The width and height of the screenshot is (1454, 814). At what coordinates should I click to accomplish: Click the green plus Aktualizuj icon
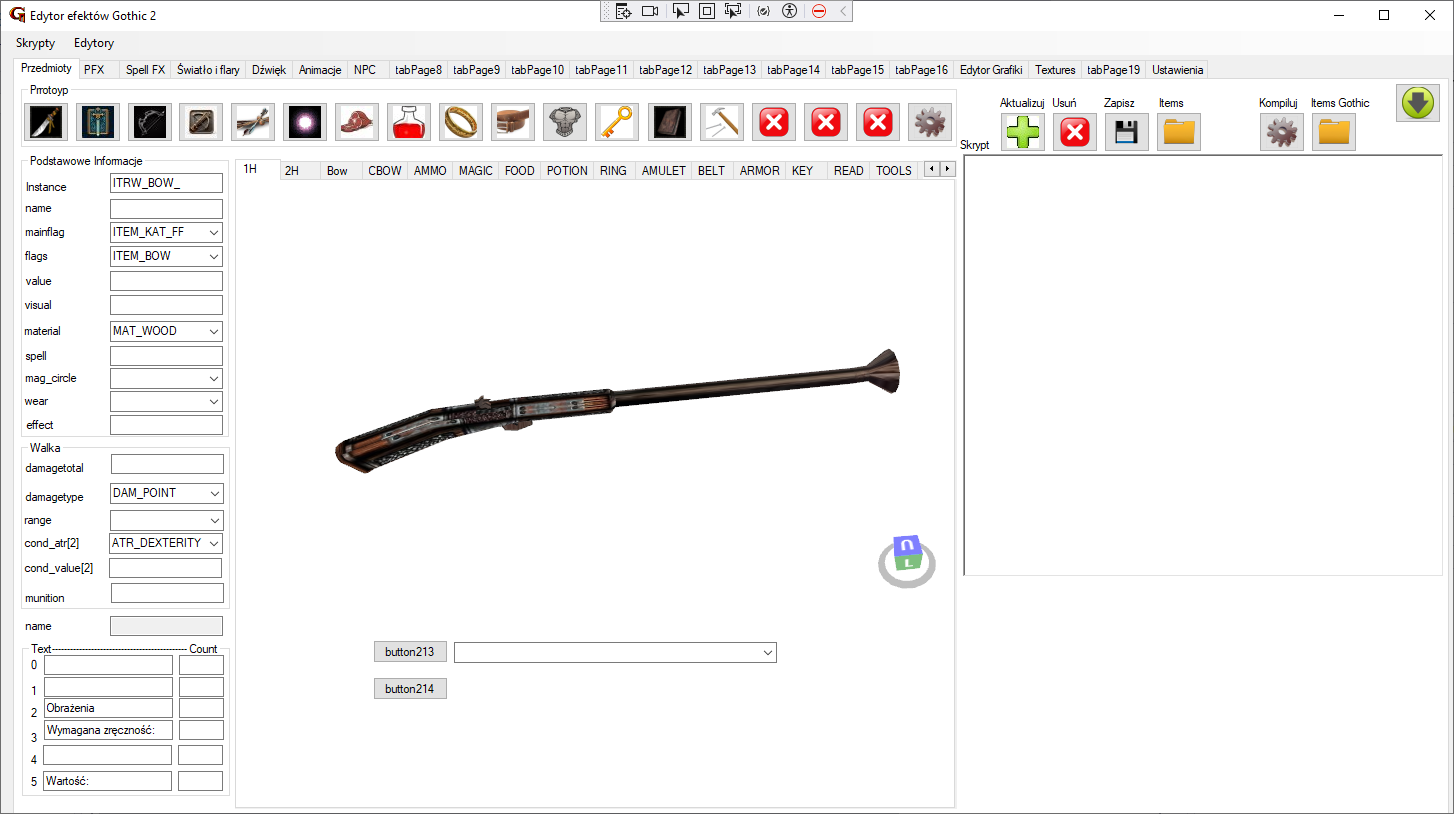[x=1022, y=132]
